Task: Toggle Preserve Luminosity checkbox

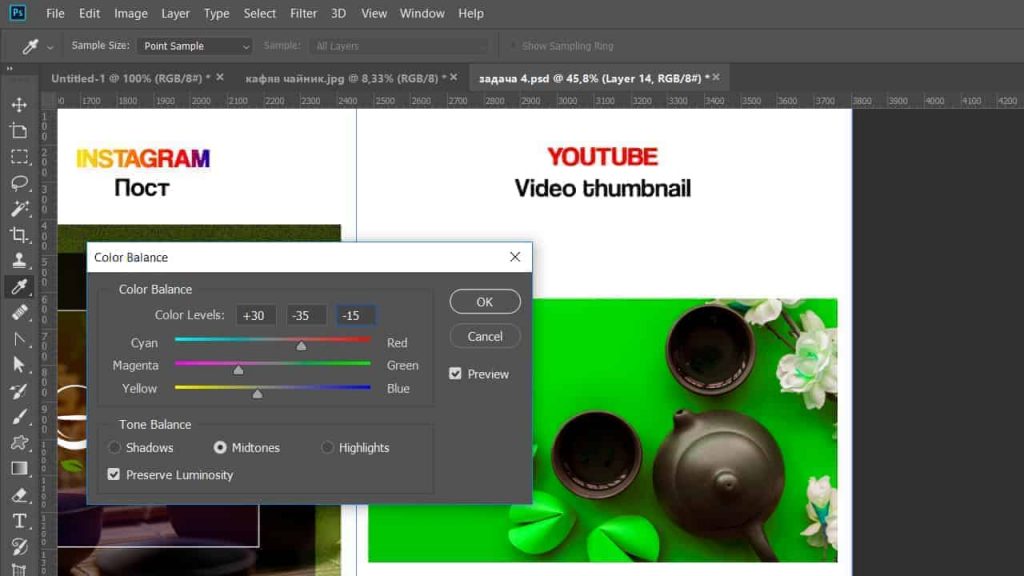Action: (x=114, y=474)
